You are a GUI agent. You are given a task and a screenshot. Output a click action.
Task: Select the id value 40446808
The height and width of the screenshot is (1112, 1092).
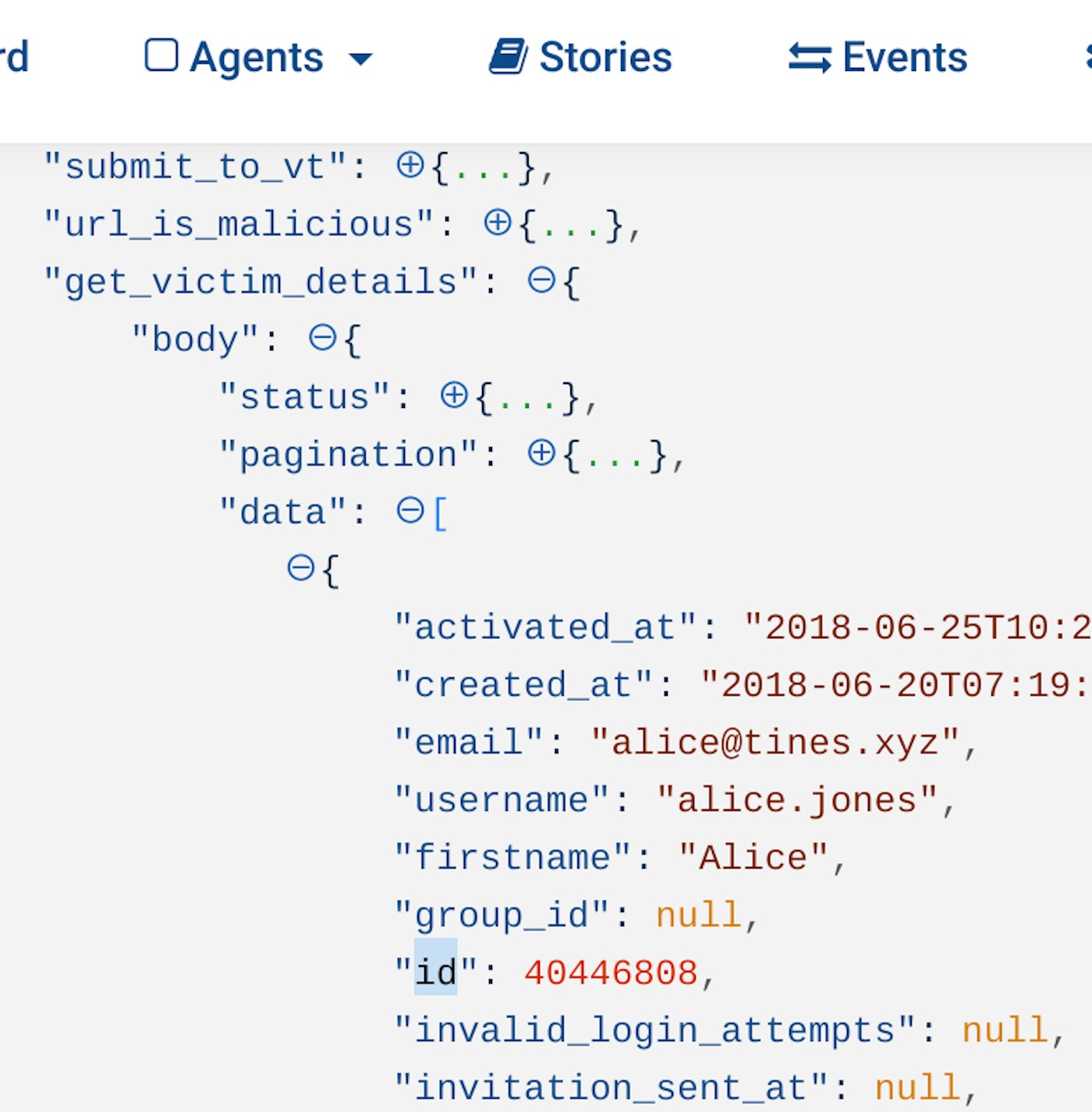tap(611, 972)
